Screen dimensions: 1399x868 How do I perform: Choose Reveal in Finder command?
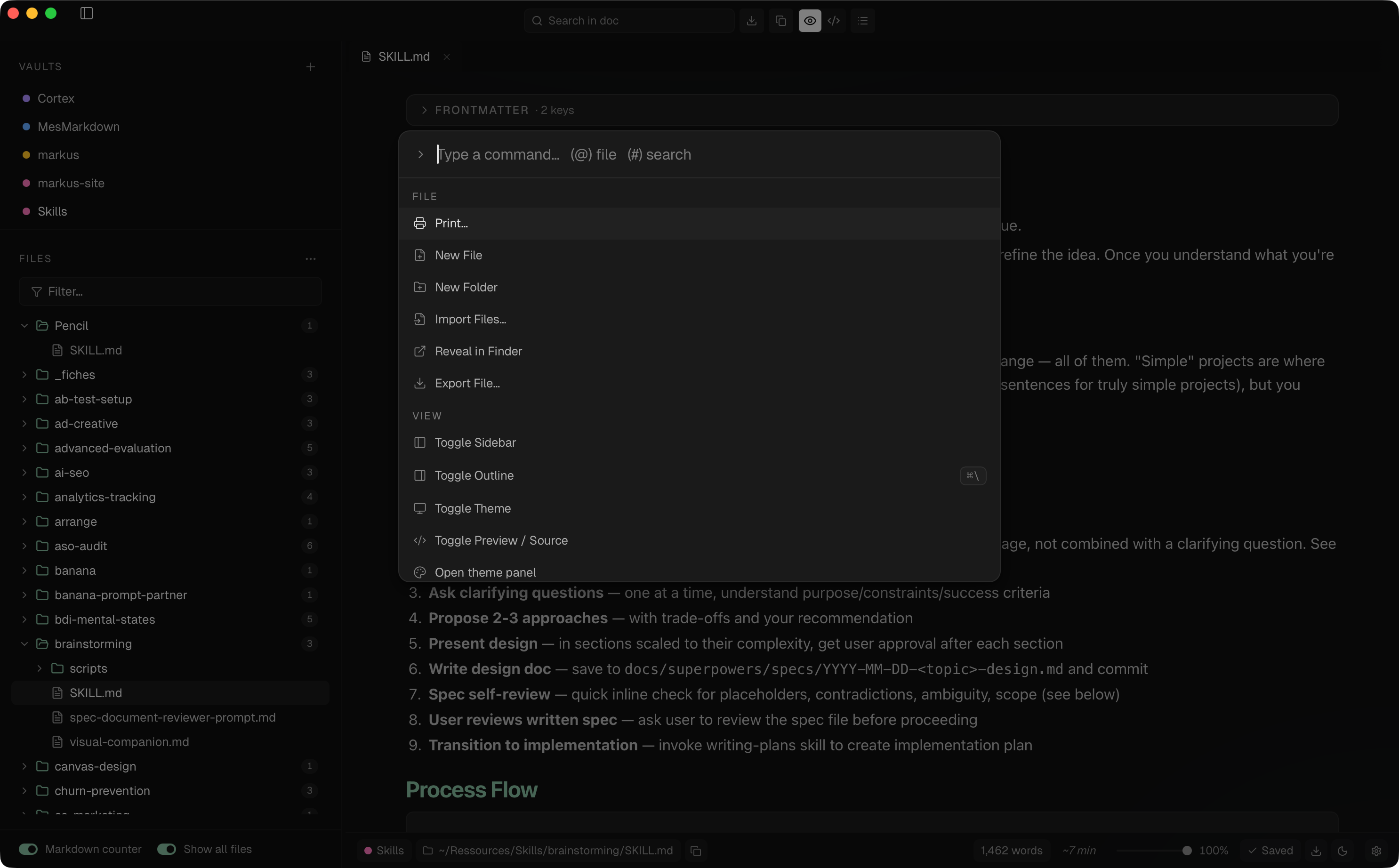pos(699,351)
